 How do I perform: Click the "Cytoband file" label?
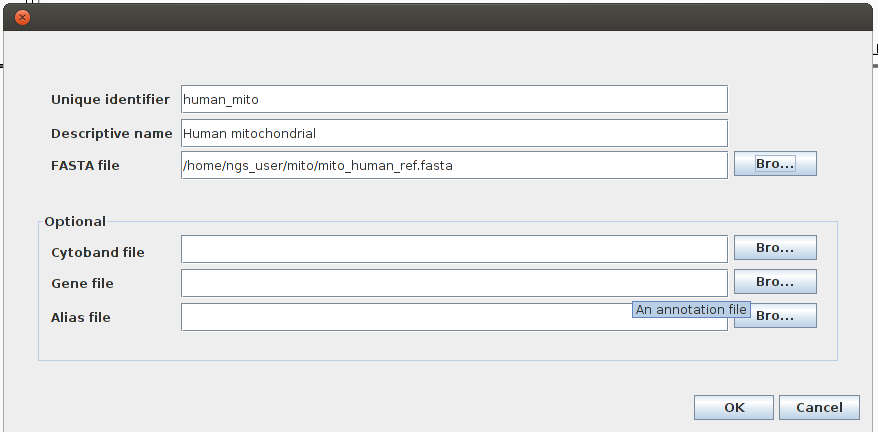click(x=97, y=253)
